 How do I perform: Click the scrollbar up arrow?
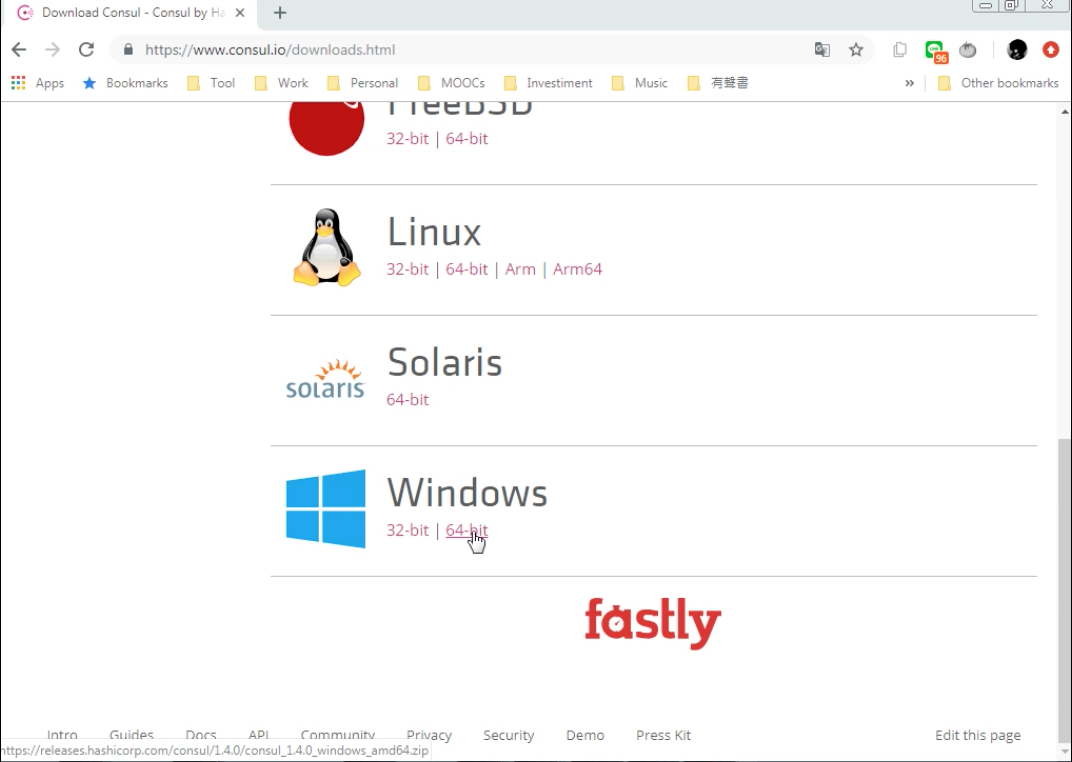click(x=1064, y=111)
